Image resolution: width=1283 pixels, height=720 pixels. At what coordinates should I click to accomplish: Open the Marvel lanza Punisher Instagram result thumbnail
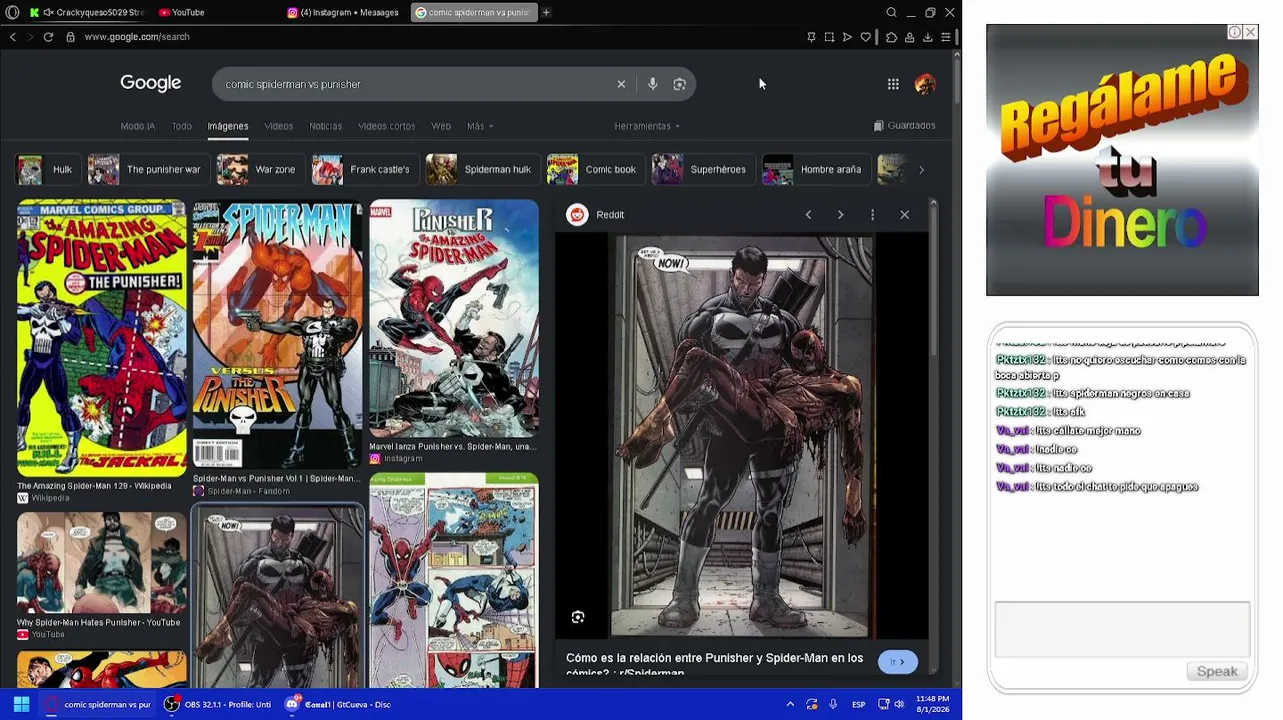coord(454,319)
